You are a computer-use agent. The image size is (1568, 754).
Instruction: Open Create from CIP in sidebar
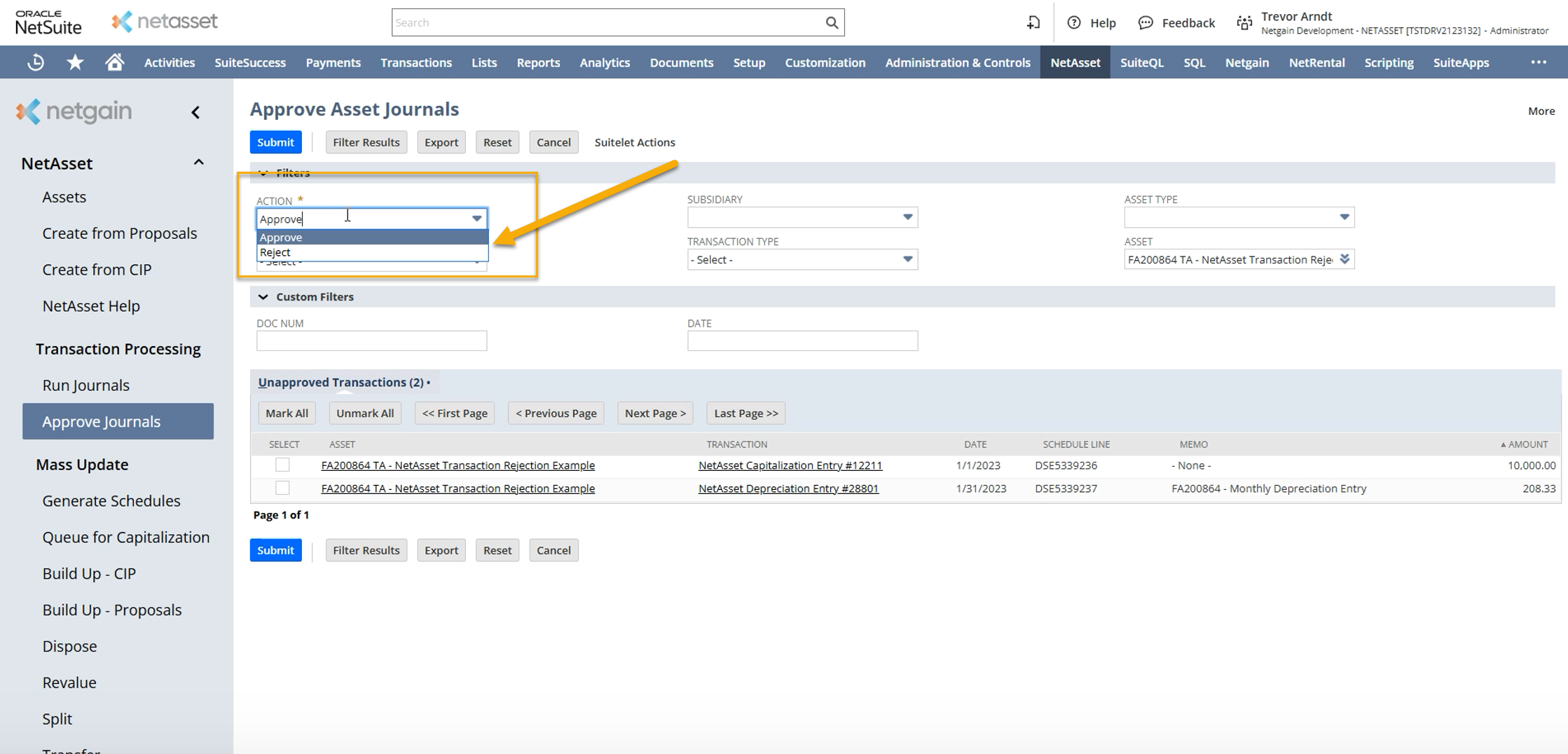[x=97, y=270]
